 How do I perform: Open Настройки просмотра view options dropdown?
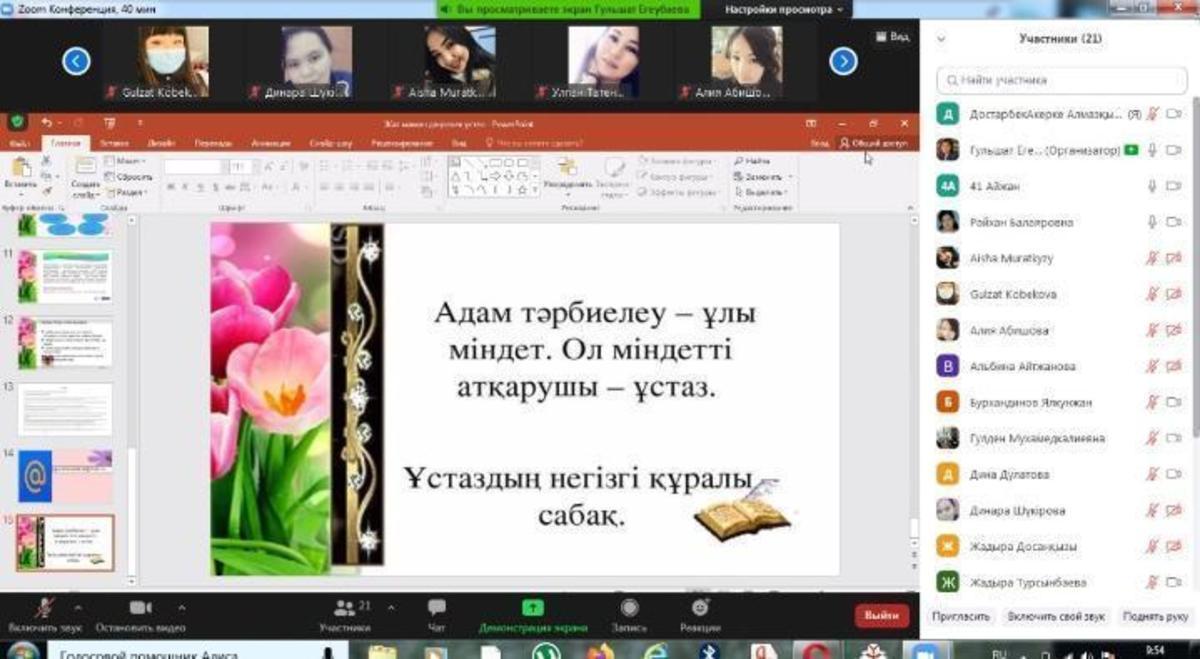[x=784, y=9]
